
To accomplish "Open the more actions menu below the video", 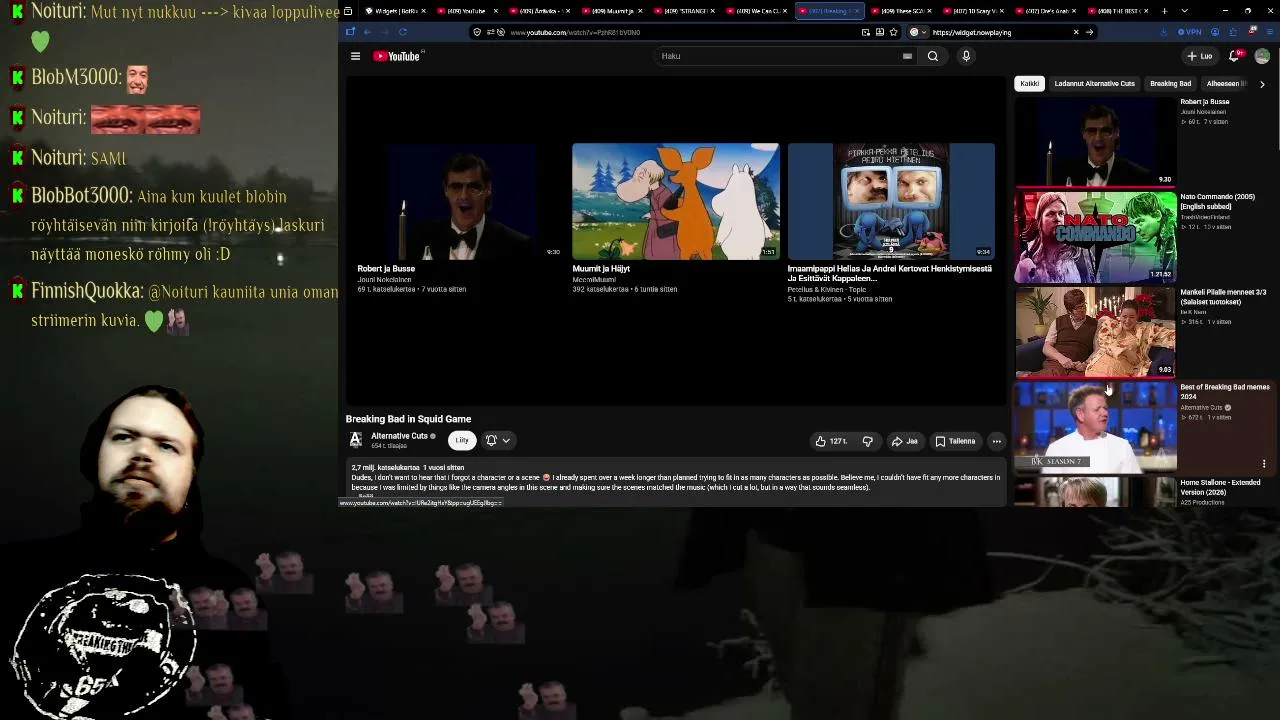I will pos(997,441).
